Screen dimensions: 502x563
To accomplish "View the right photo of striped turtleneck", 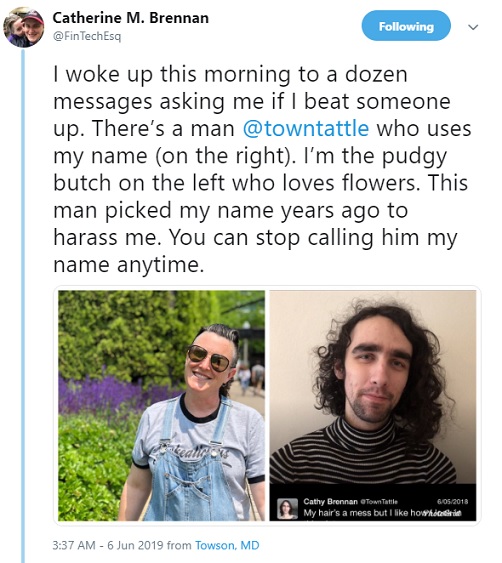I will click(x=373, y=405).
